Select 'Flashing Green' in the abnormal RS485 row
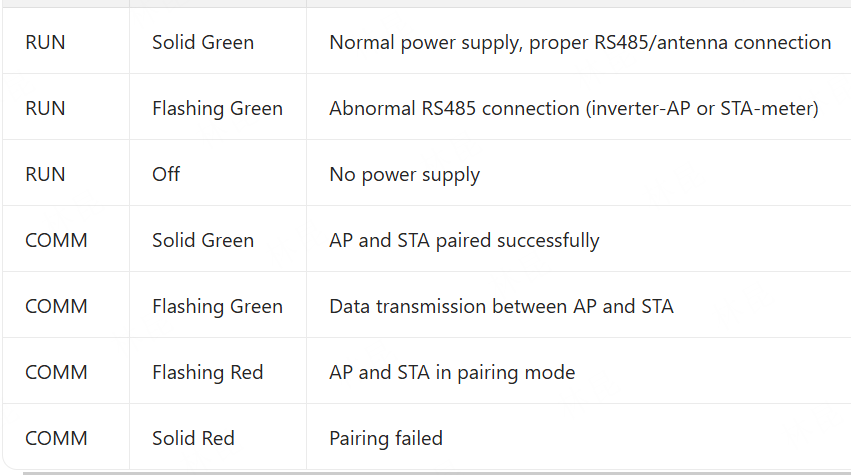This screenshot has height=475, width=851. pos(217,108)
